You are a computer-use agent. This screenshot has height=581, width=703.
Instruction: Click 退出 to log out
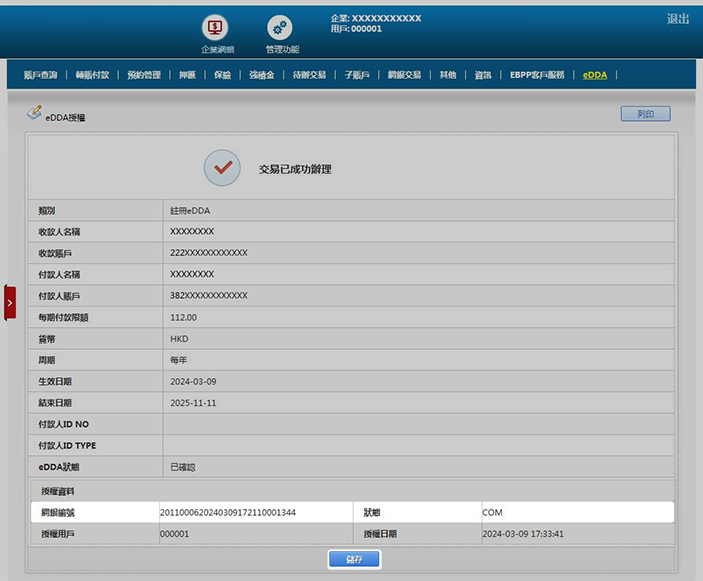pos(678,19)
